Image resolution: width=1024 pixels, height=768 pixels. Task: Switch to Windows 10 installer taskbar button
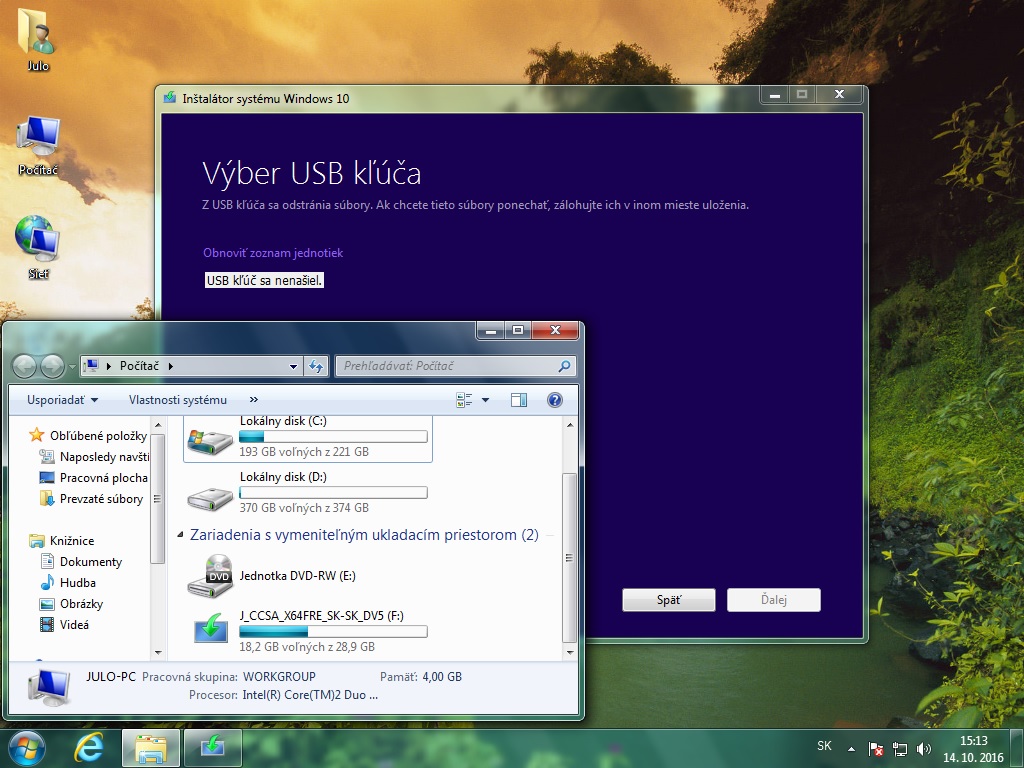(213, 748)
